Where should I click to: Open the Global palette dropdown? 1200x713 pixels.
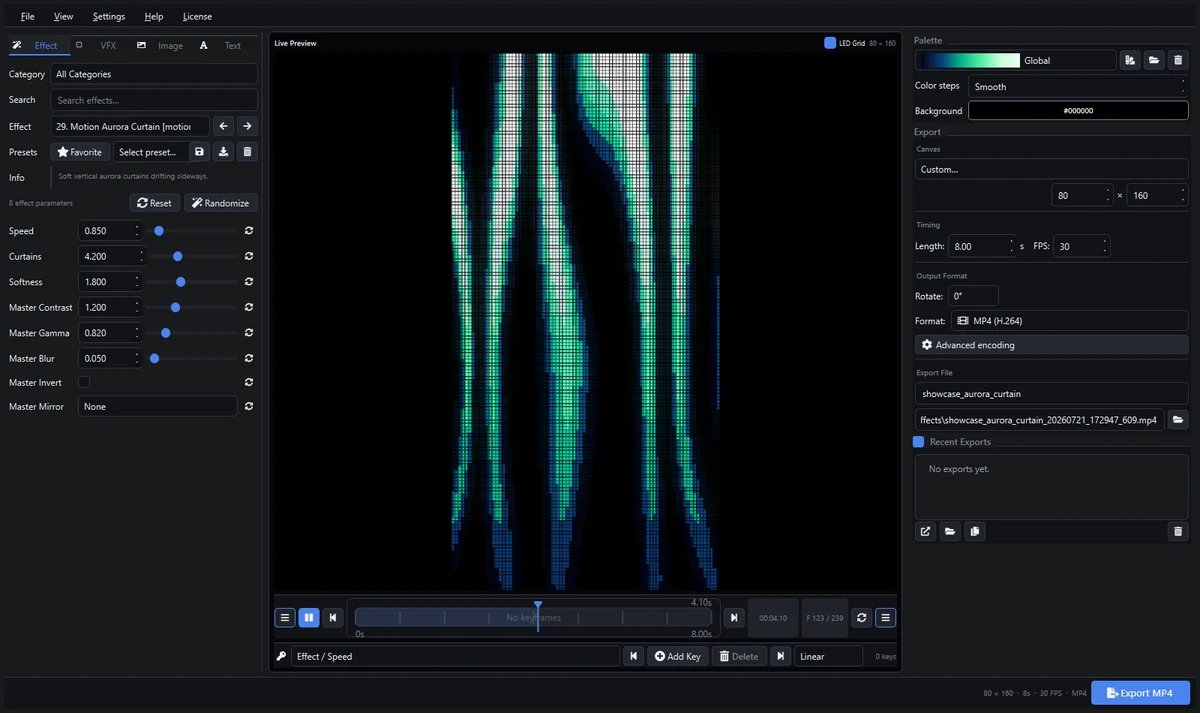1016,60
